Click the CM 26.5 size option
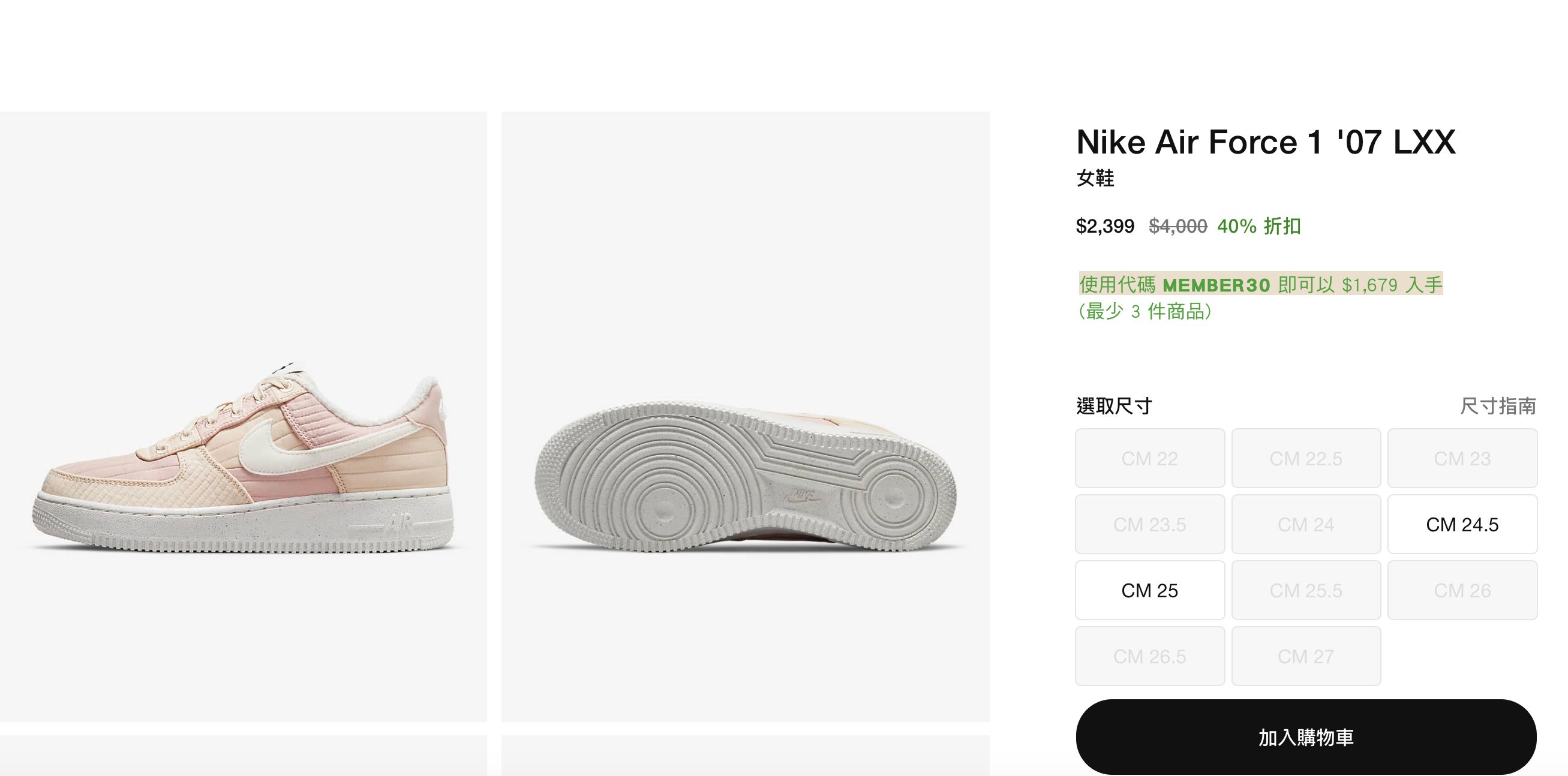This screenshot has width=1568, height=776. tap(1149, 656)
